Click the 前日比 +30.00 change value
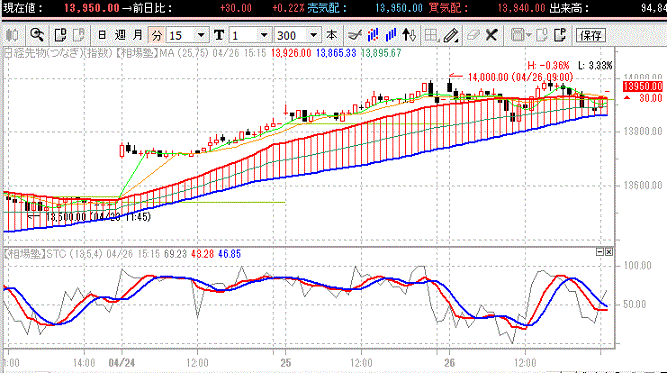667x373 pixels. [x=236, y=8]
